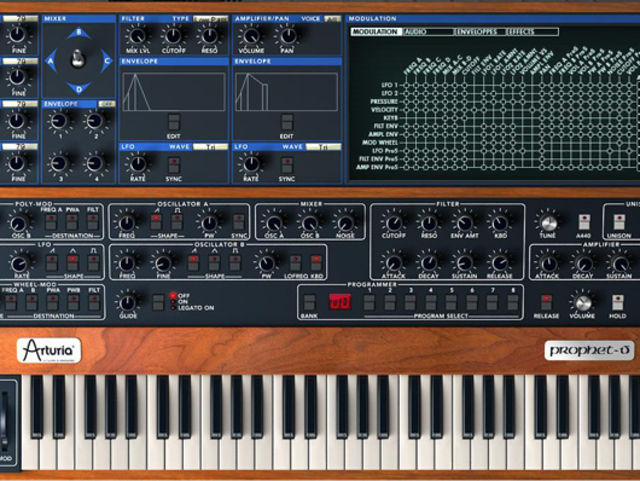
Task: Click the blue D arrow on the Mixer joystick
Action: 79,87
